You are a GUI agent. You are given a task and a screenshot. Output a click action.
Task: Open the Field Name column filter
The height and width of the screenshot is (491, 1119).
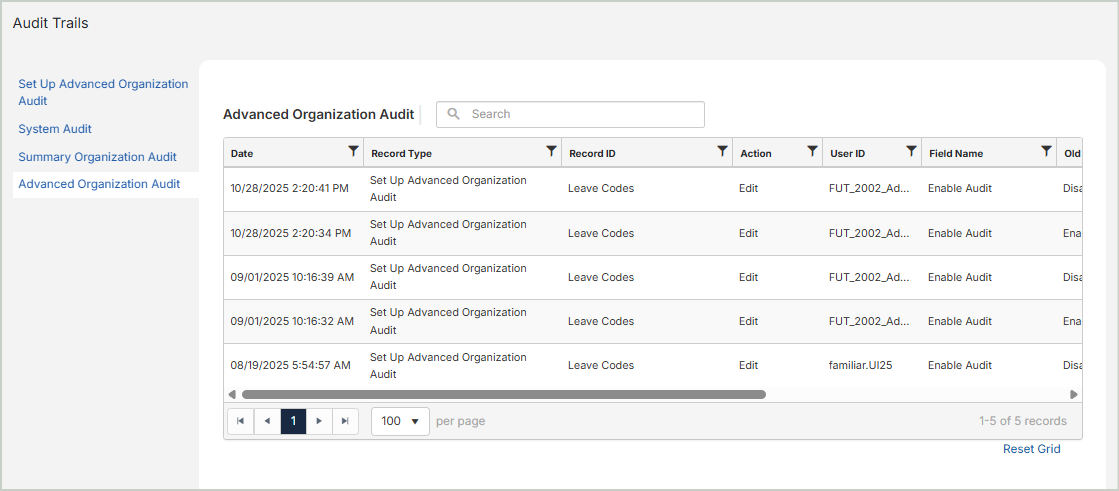1046,152
